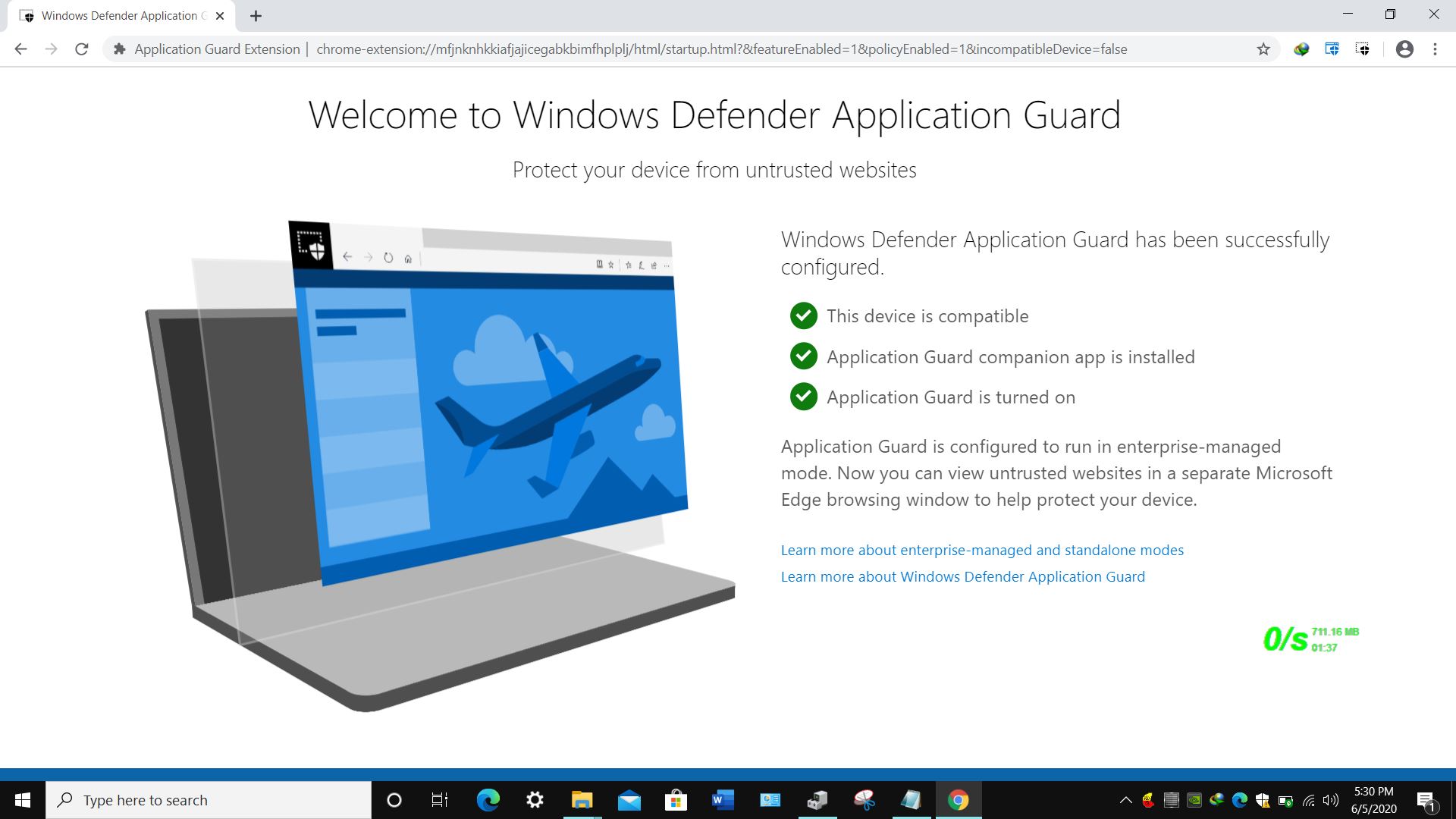Reload the Application Guard page
This screenshot has width=1456, height=819.
tap(82, 49)
